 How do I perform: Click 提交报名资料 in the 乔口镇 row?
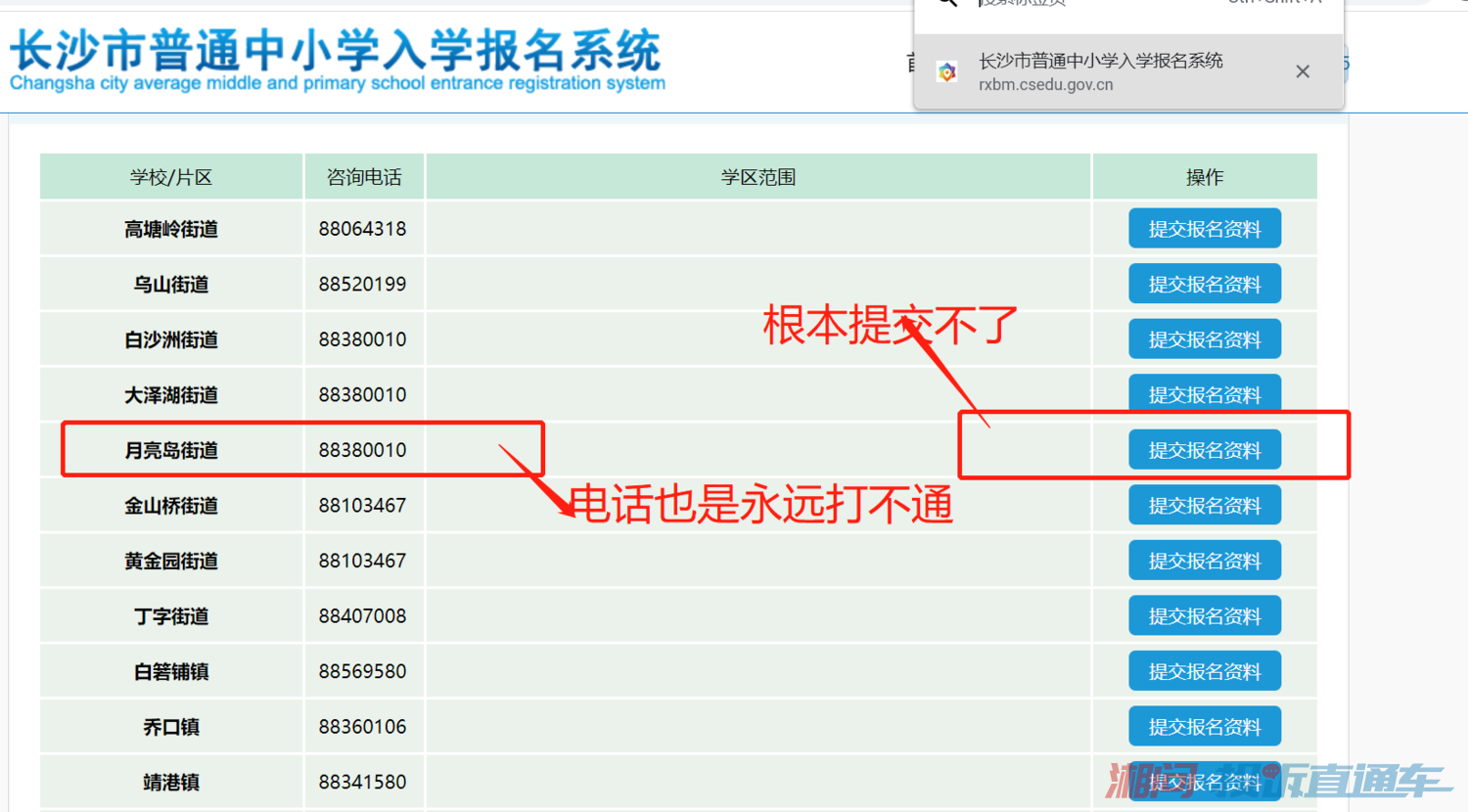coord(1205,726)
